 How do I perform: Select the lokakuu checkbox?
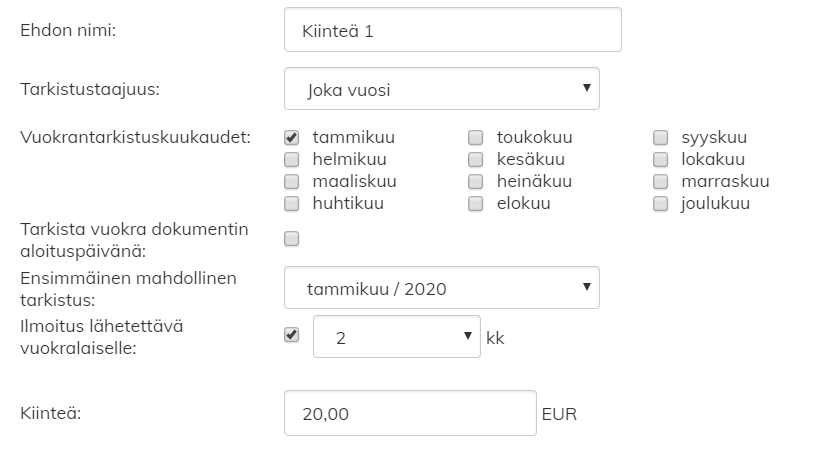point(661,159)
